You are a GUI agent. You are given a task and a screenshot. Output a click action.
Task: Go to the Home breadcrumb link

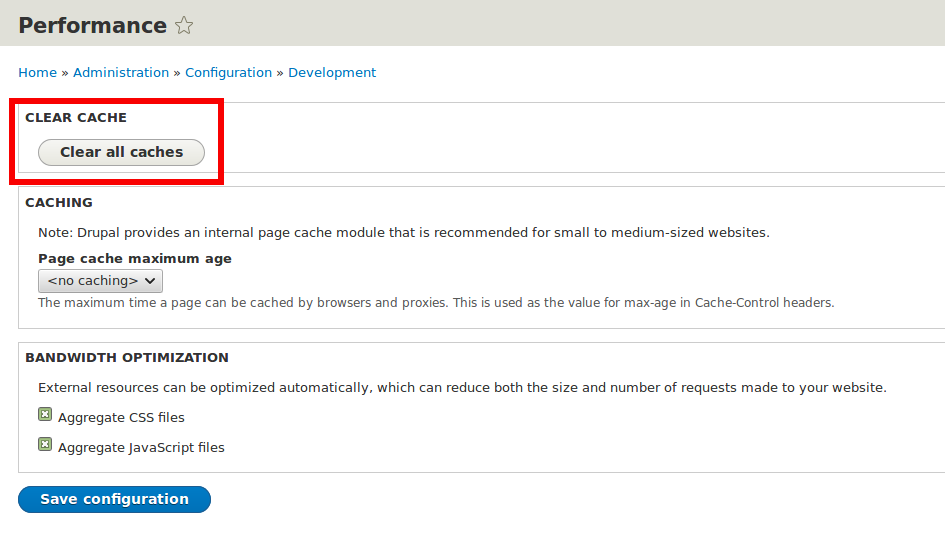point(37,72)
